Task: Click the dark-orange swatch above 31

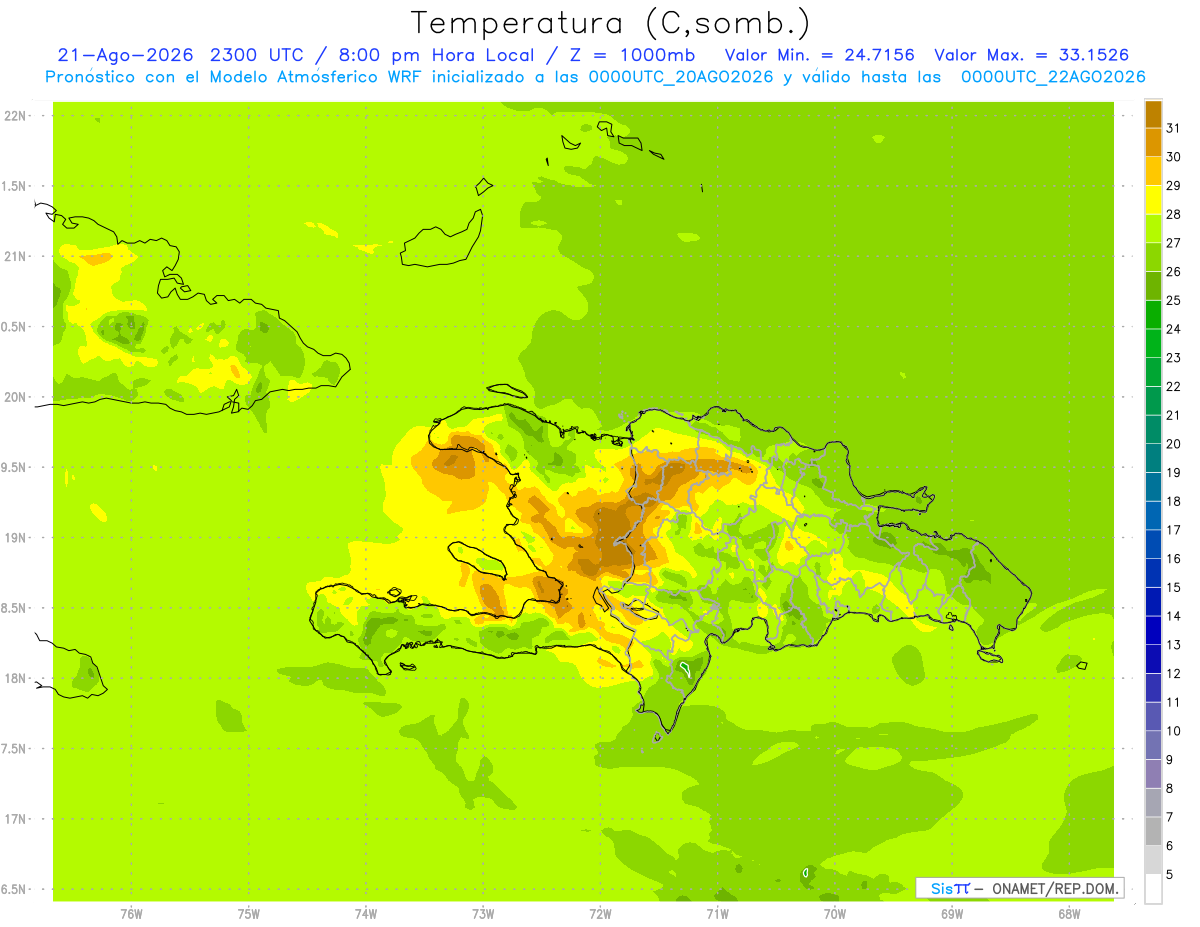Action: point(1153,114)
